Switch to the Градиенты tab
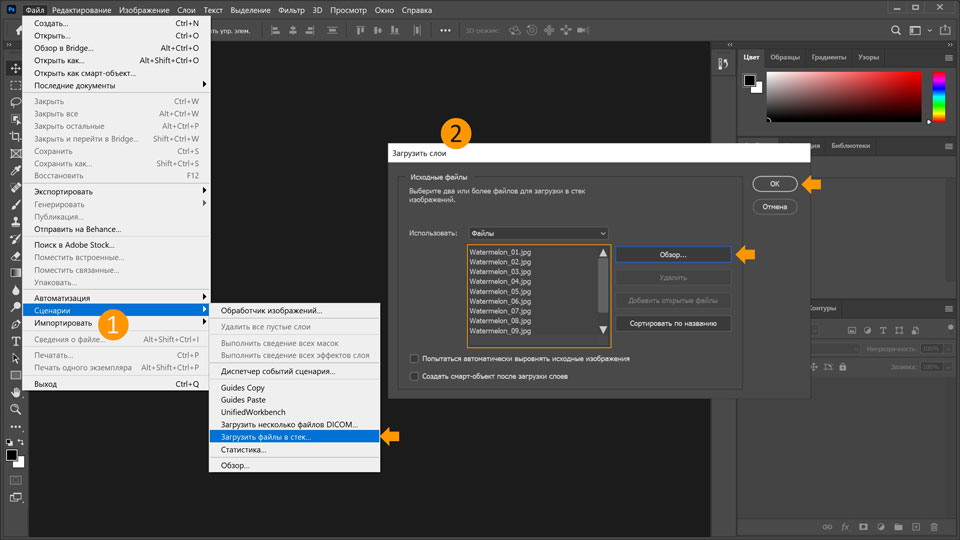This screenshot has width=960, height=540. tap(829, 57)
